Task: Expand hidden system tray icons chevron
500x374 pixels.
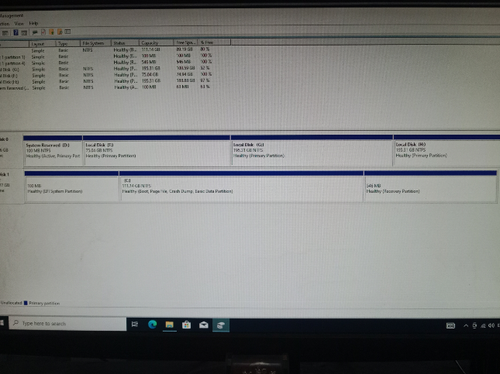Action: tap(466, 326)
